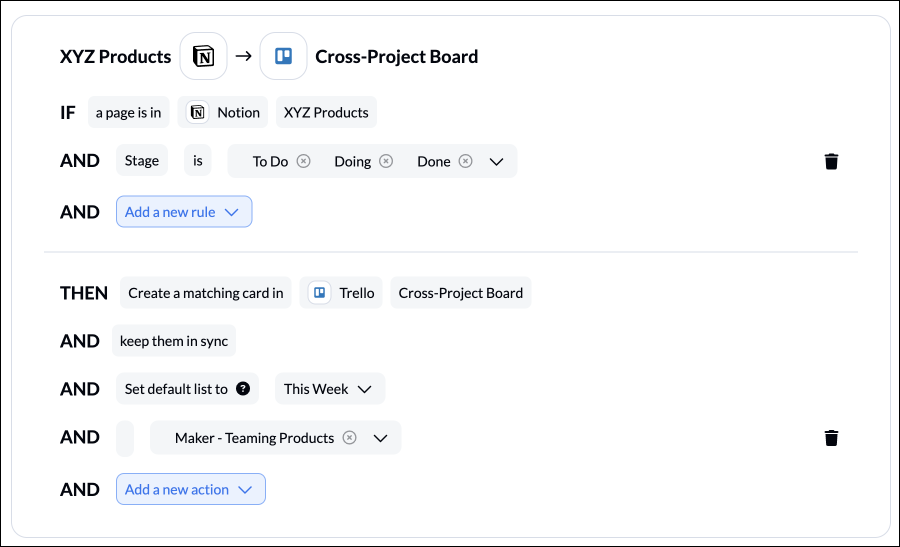Image resolution: width=900 pixels, height=547 pixels.
Task: Delete the Maker - Teaming Products action
Action: pyautogui.click(x=831, y=438)
